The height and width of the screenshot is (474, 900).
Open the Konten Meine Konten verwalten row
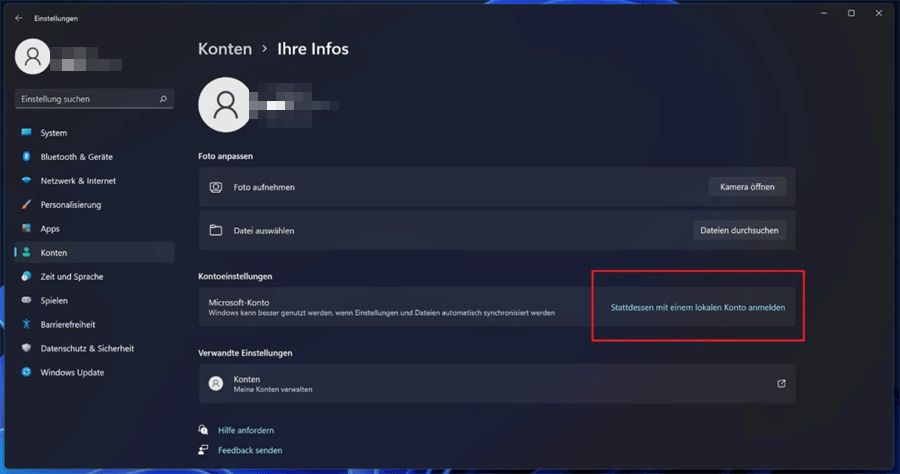click(x=497, y=383)
